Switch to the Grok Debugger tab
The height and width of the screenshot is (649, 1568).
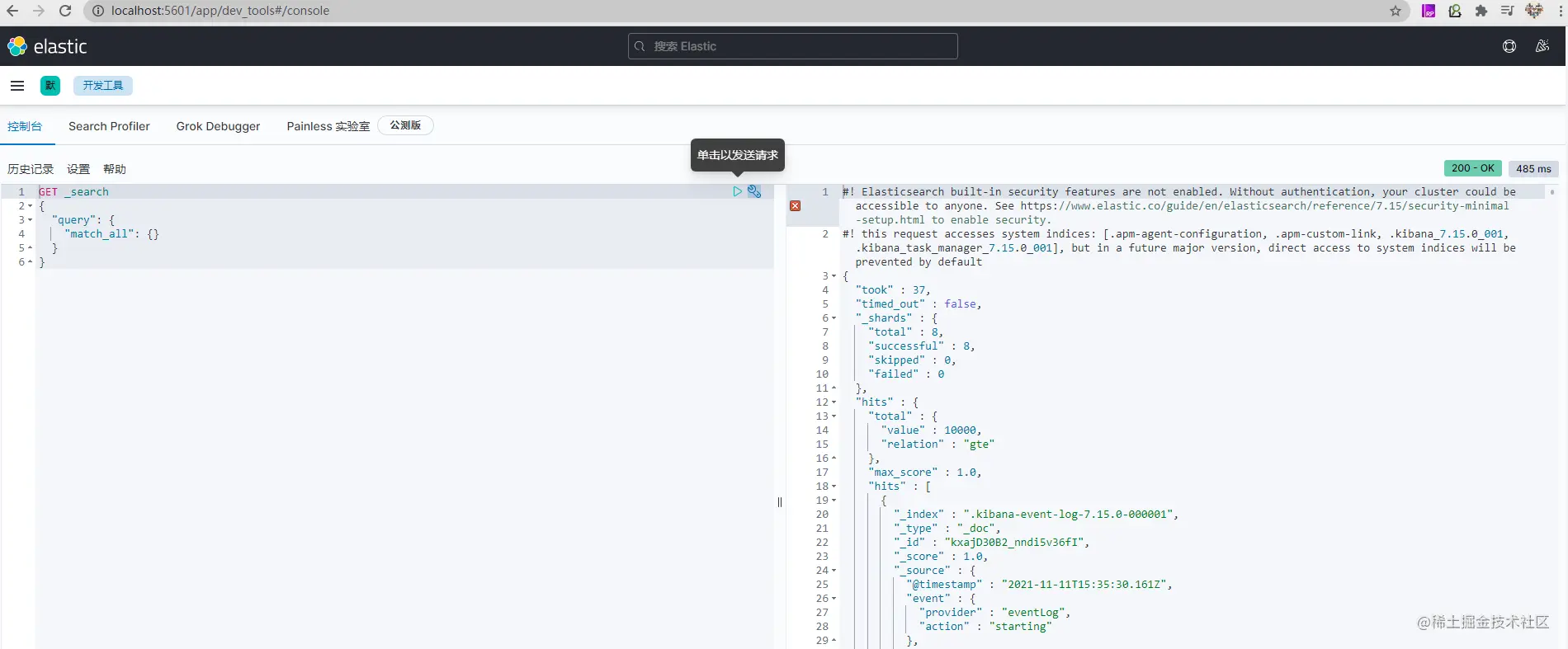(x=218, y=126)
